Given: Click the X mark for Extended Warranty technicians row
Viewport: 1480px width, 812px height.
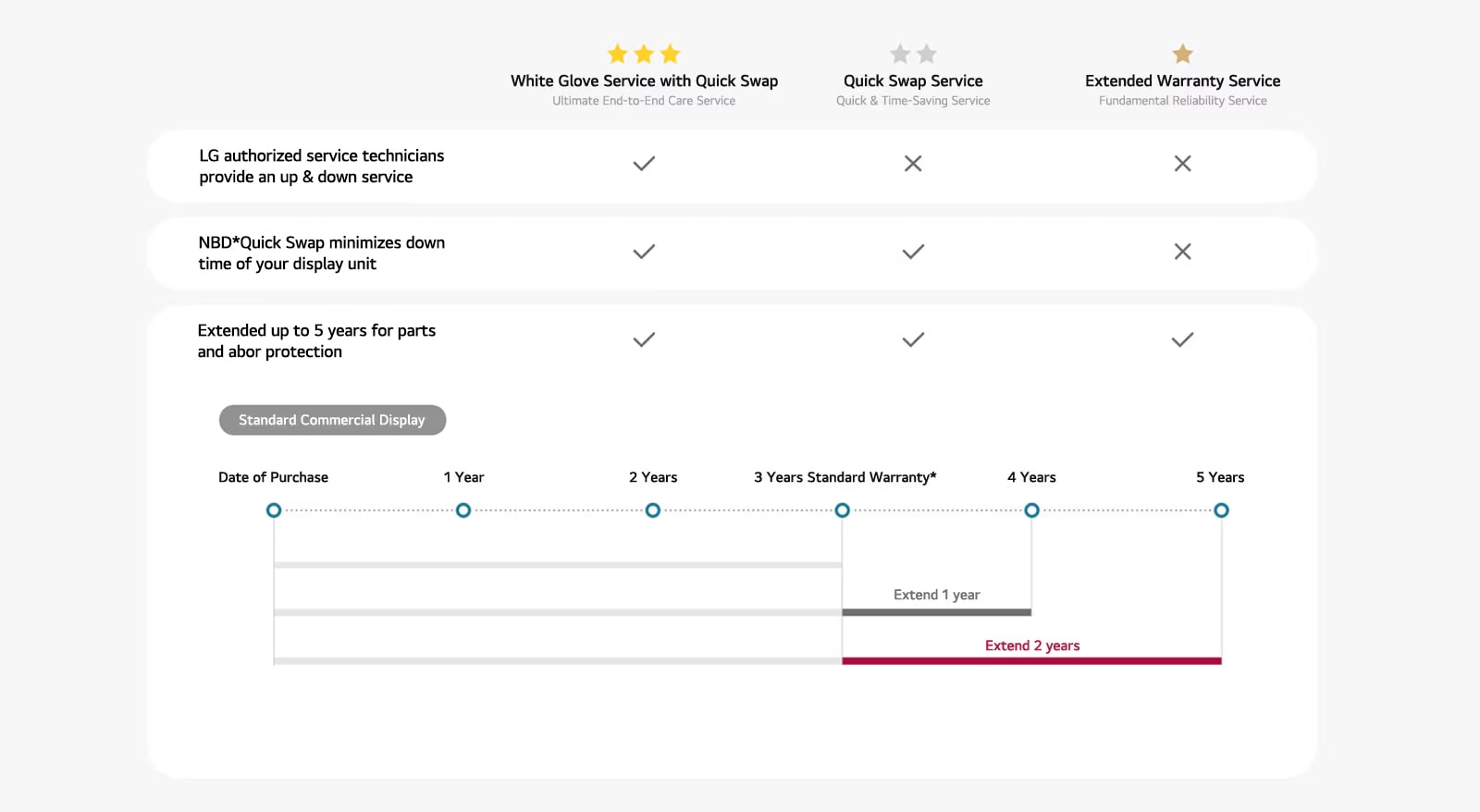Looking at the screenshot, I should click(x=1182, y=164).
